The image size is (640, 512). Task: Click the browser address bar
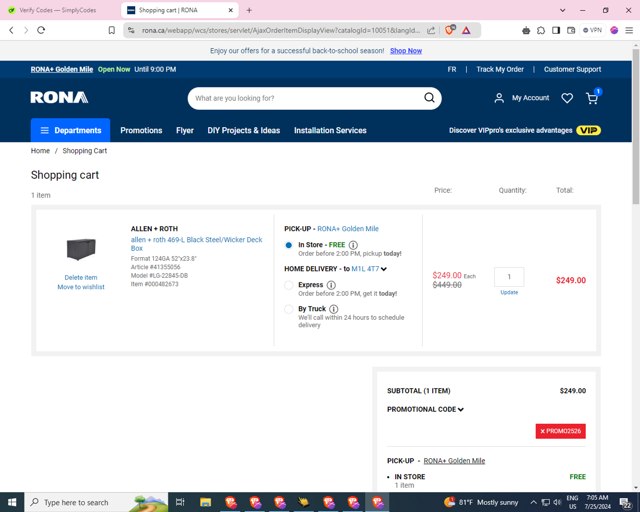pos(281,30)
